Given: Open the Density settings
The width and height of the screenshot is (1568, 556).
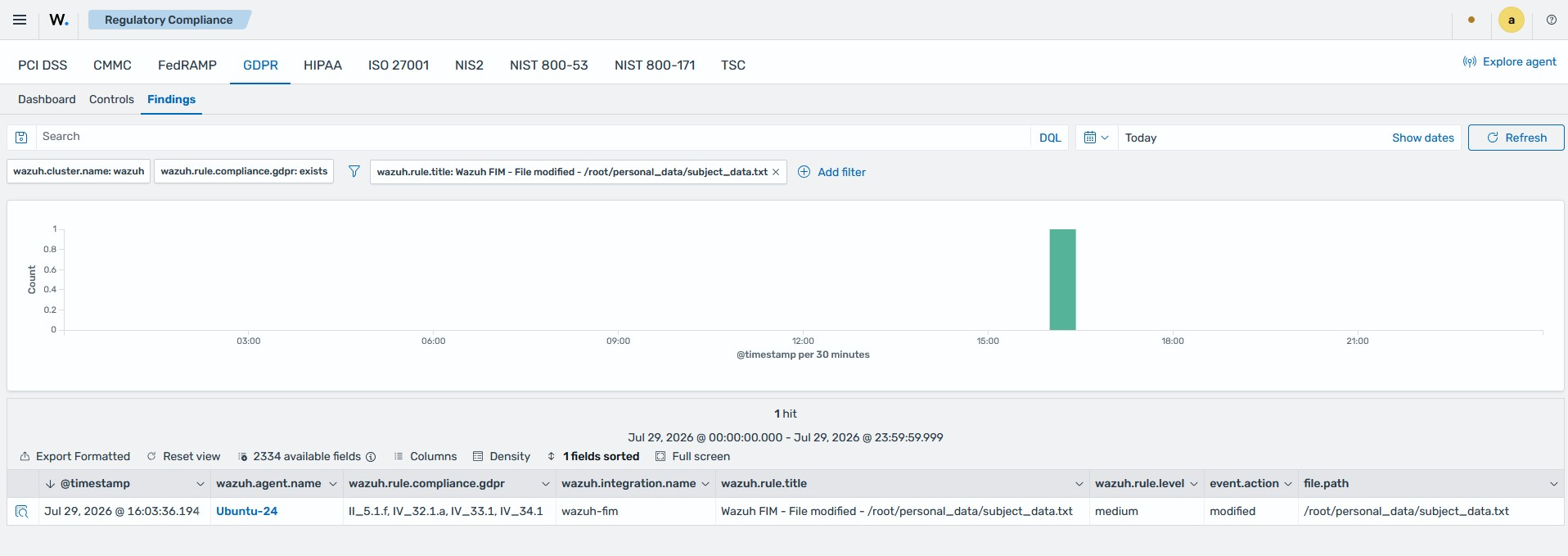Looking at the screenshot, I should click(502, 456).
